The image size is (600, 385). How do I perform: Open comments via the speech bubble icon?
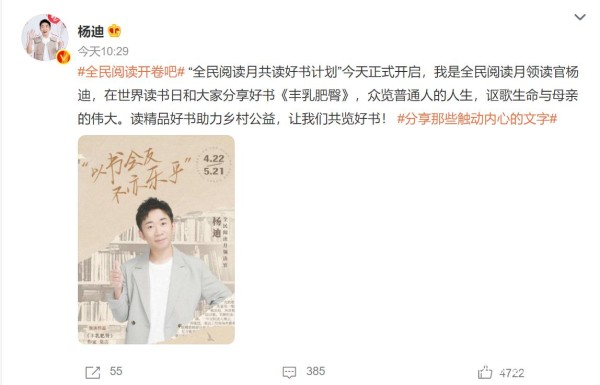289,372
